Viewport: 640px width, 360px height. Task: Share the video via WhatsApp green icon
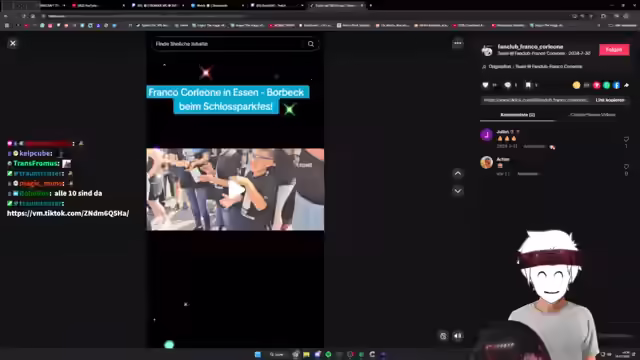coord(607,85)
